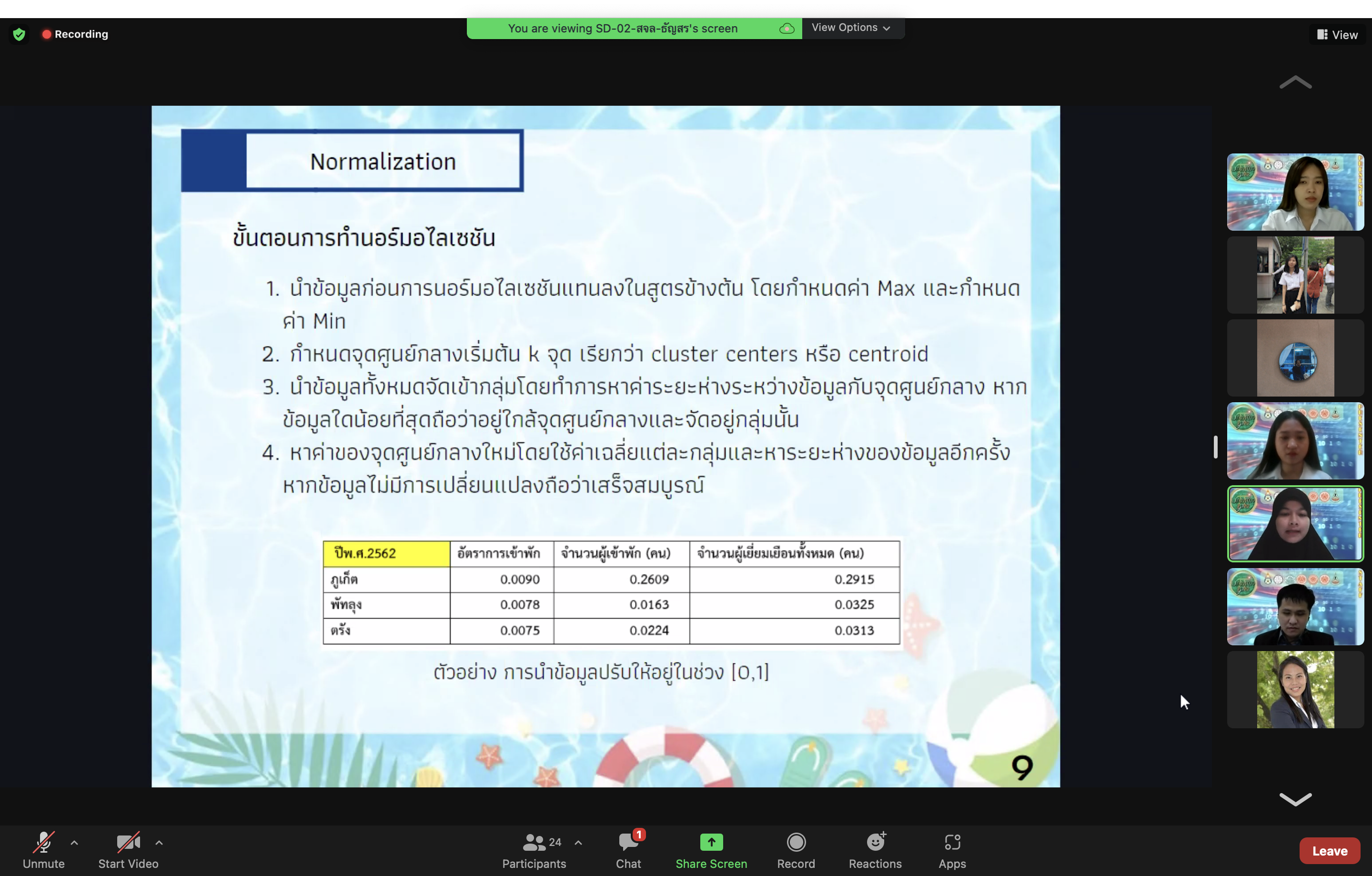Screen dimensions: 1372x876
Task: Select the woman in suit profile photo thumbnail
Action: [x=1295, y=690]
